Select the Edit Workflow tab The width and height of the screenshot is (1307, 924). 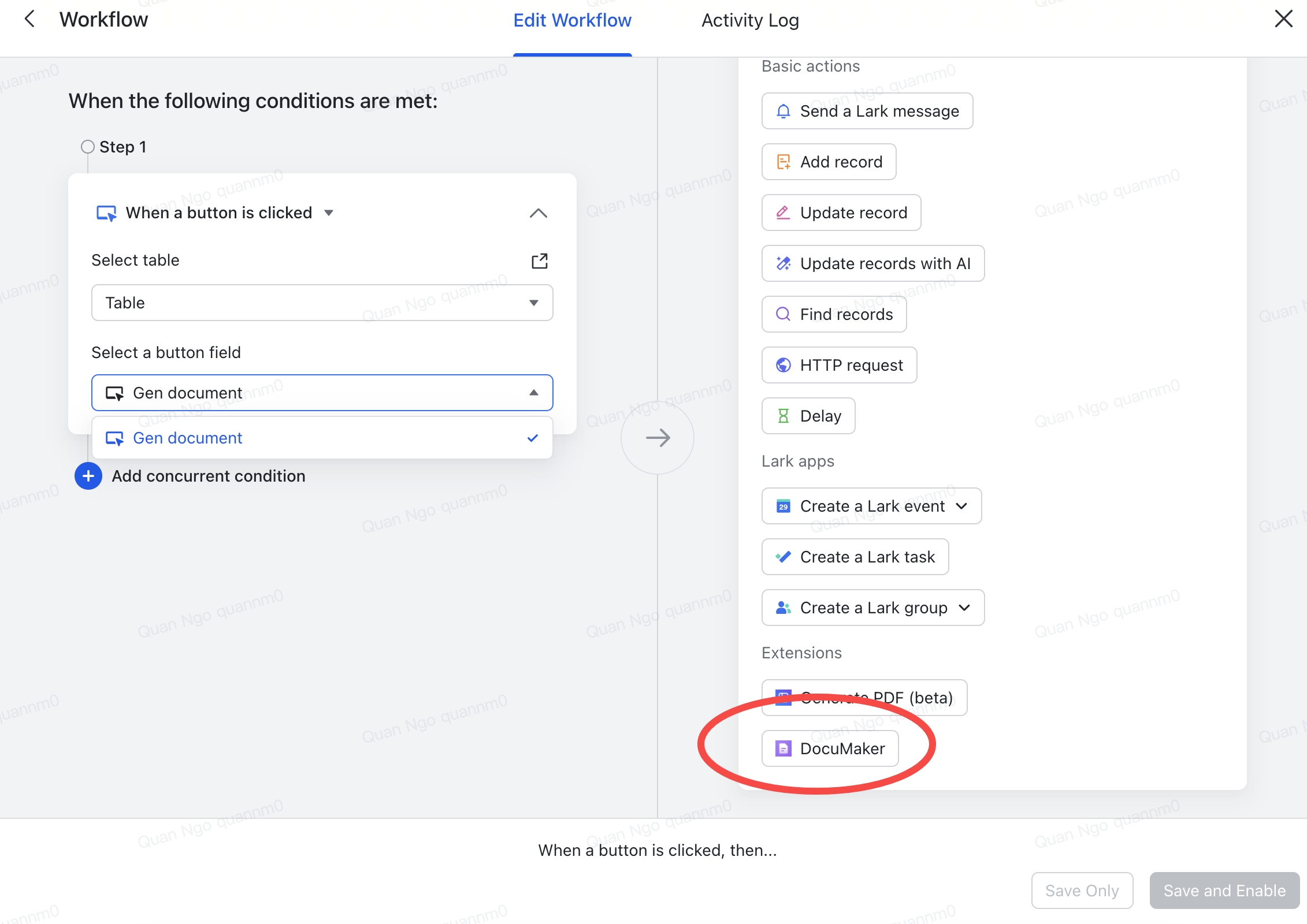pyautogui.click(x=572, y=21)
